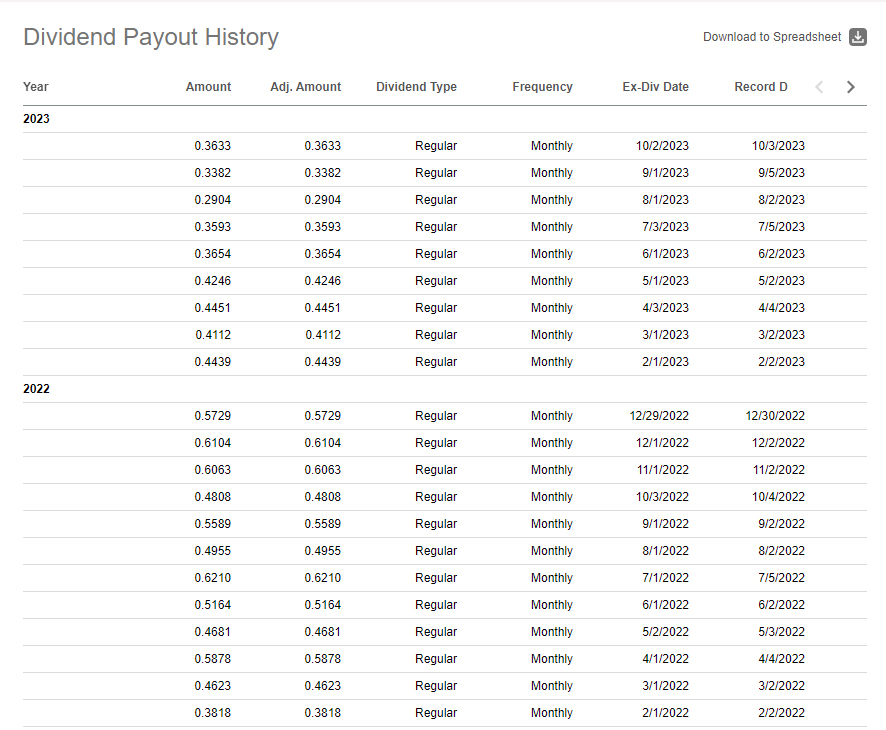The width and height of the screenshot is (886, 730).
Task: Click the 2023 year group row
Action: [x=445, y=119]
